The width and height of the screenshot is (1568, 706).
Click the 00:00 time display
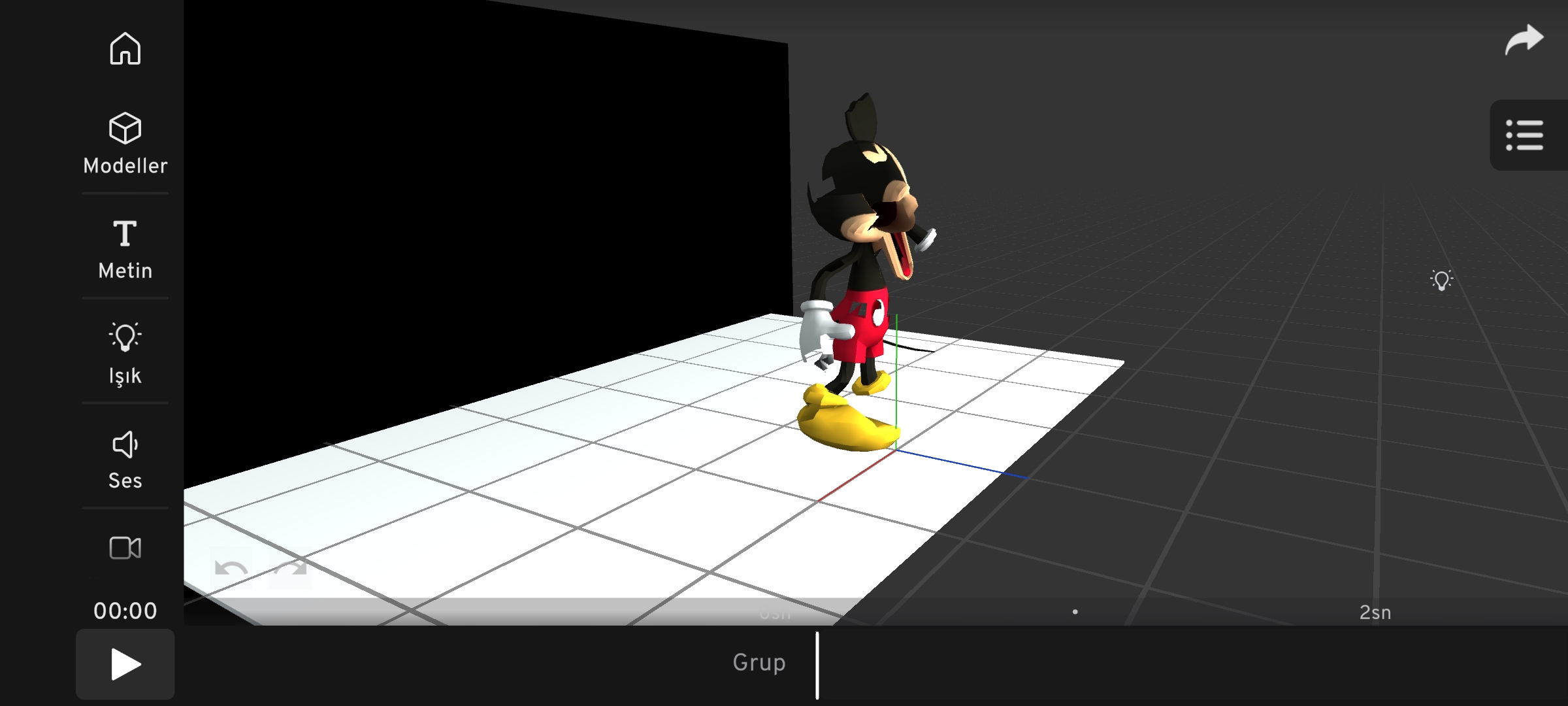(x=125, y=611)
